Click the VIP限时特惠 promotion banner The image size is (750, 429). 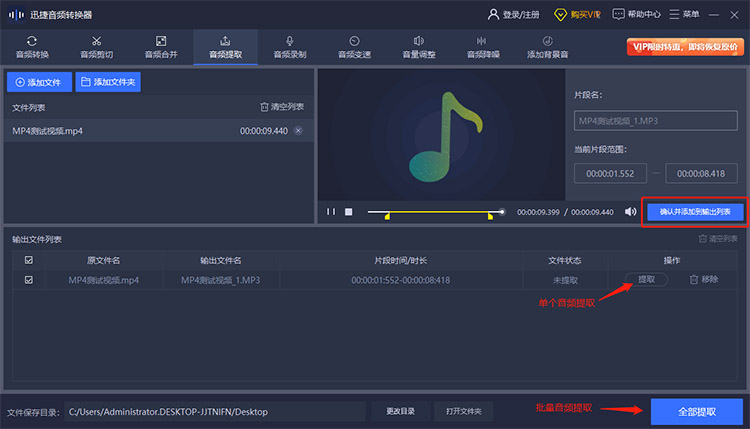click(x=685, y=47)
